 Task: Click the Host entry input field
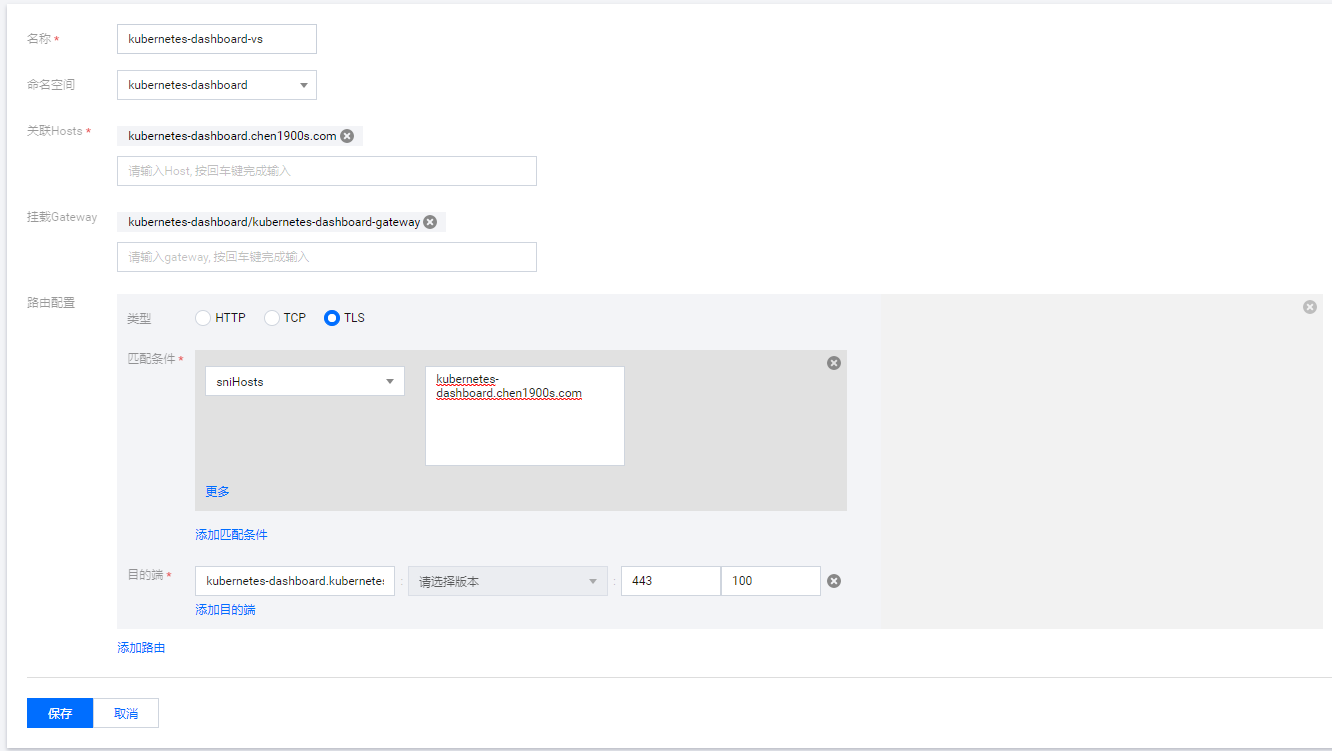point(326,171)
